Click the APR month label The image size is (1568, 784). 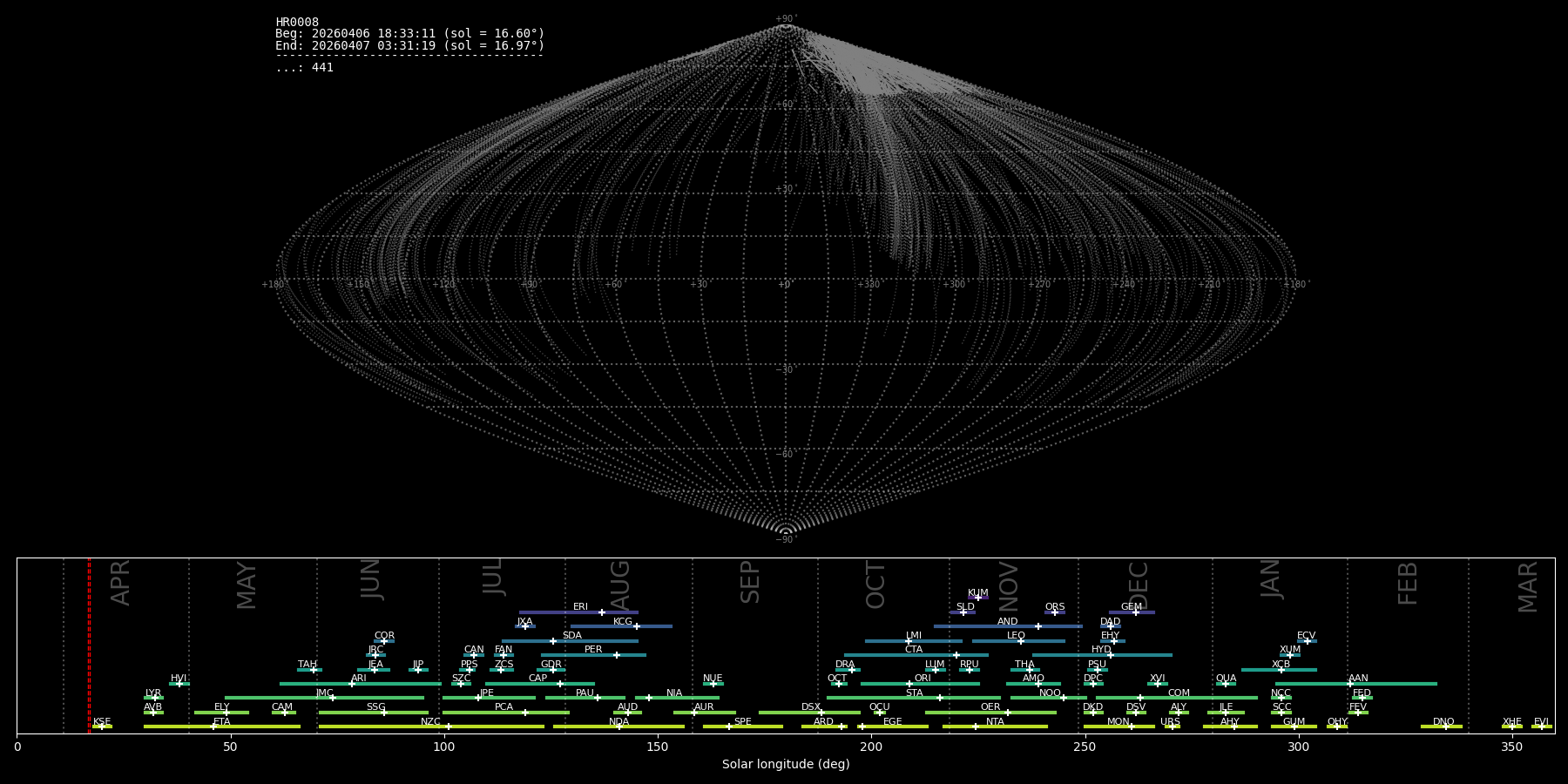coord(121,582)
